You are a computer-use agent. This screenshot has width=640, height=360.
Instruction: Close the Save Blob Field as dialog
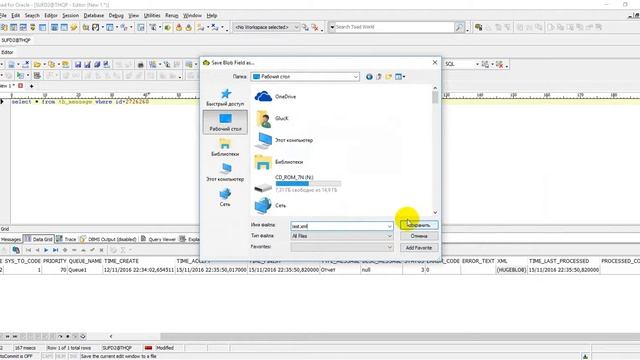[x=435, y=62]
